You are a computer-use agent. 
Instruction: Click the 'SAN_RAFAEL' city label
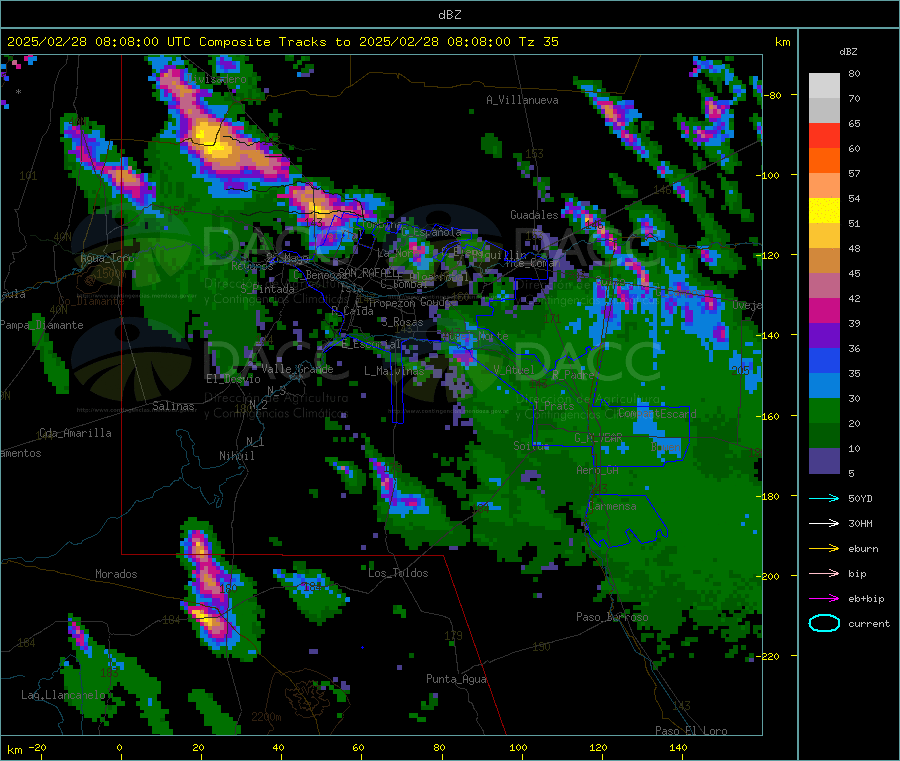coord(369,273)
